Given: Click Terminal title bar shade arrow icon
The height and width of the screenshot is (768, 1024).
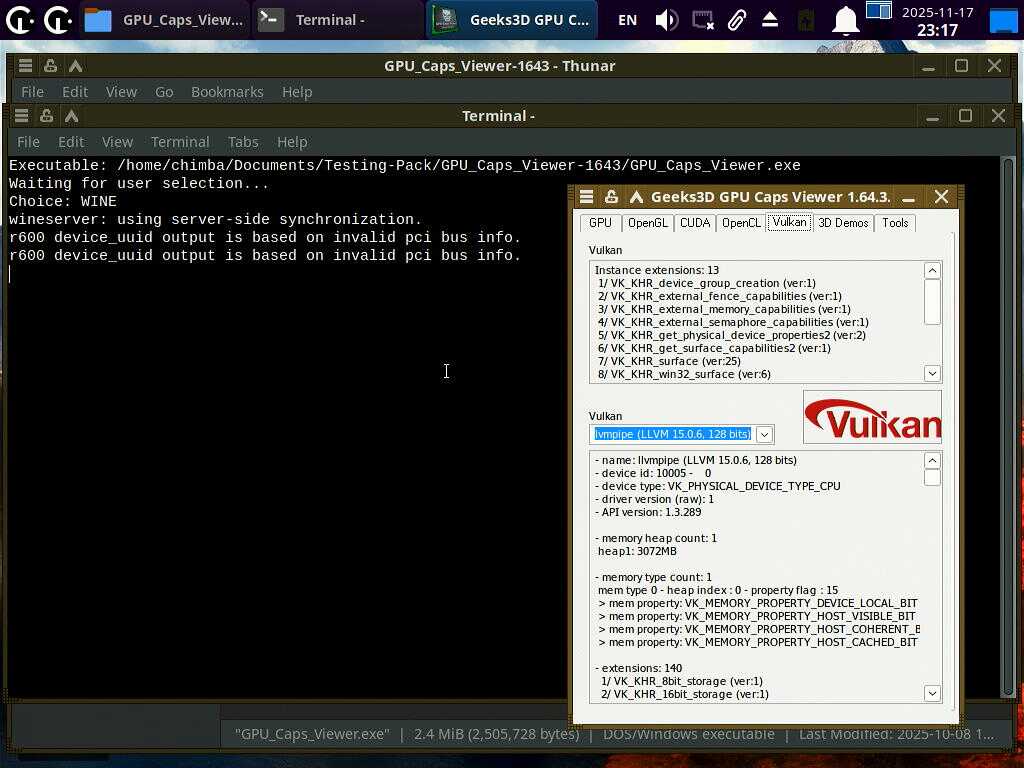Looking at the screenshot, I should [x=71, y=116].
